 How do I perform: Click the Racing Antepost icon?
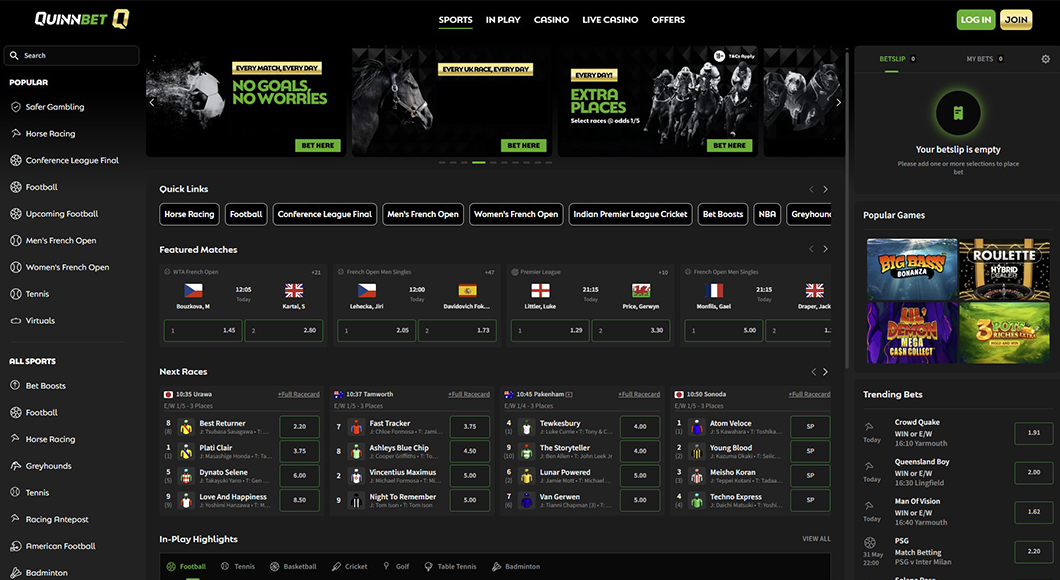[x=16, y=519]
